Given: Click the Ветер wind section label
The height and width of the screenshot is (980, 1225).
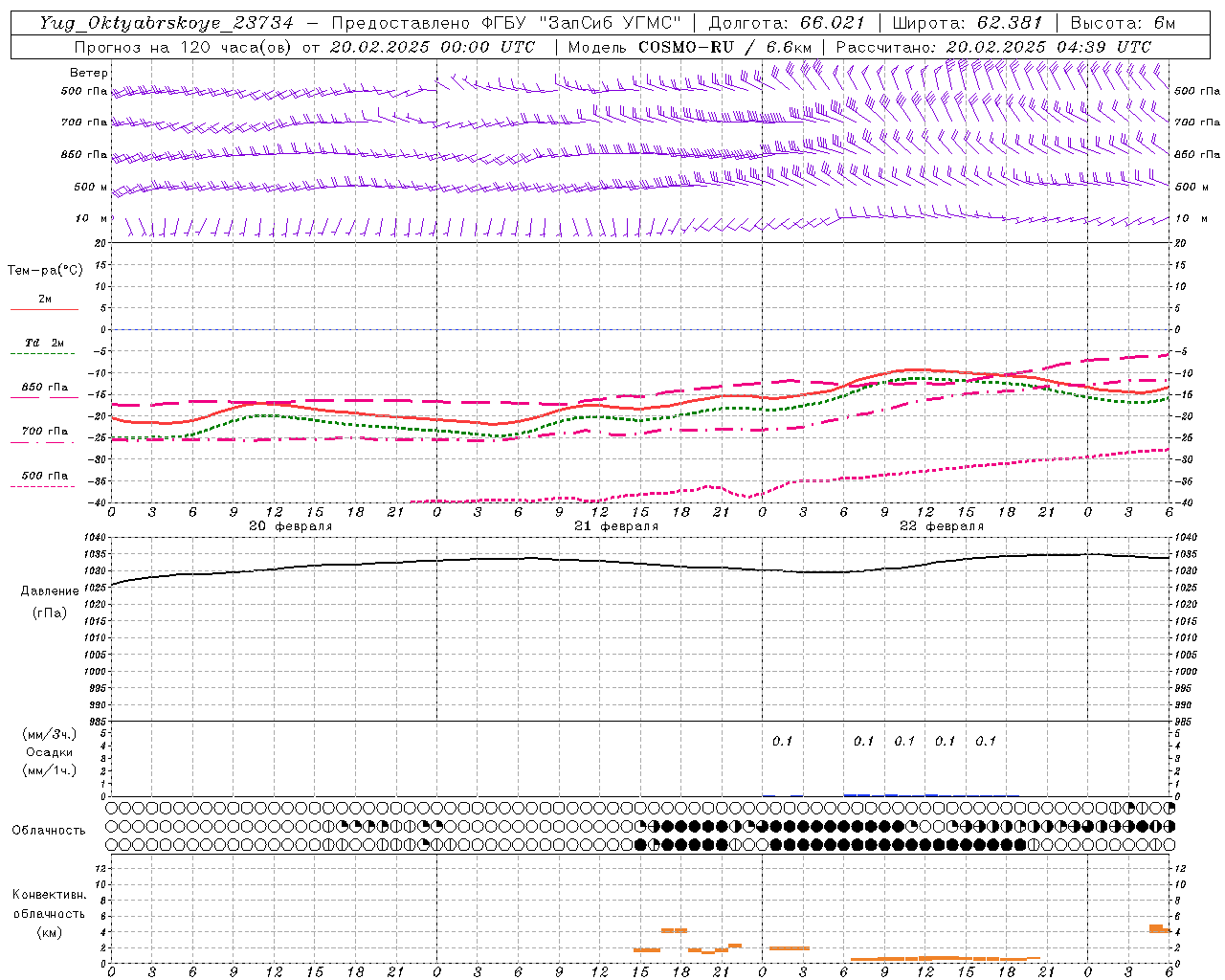Looking at the screenshot, I should [89, 73].
